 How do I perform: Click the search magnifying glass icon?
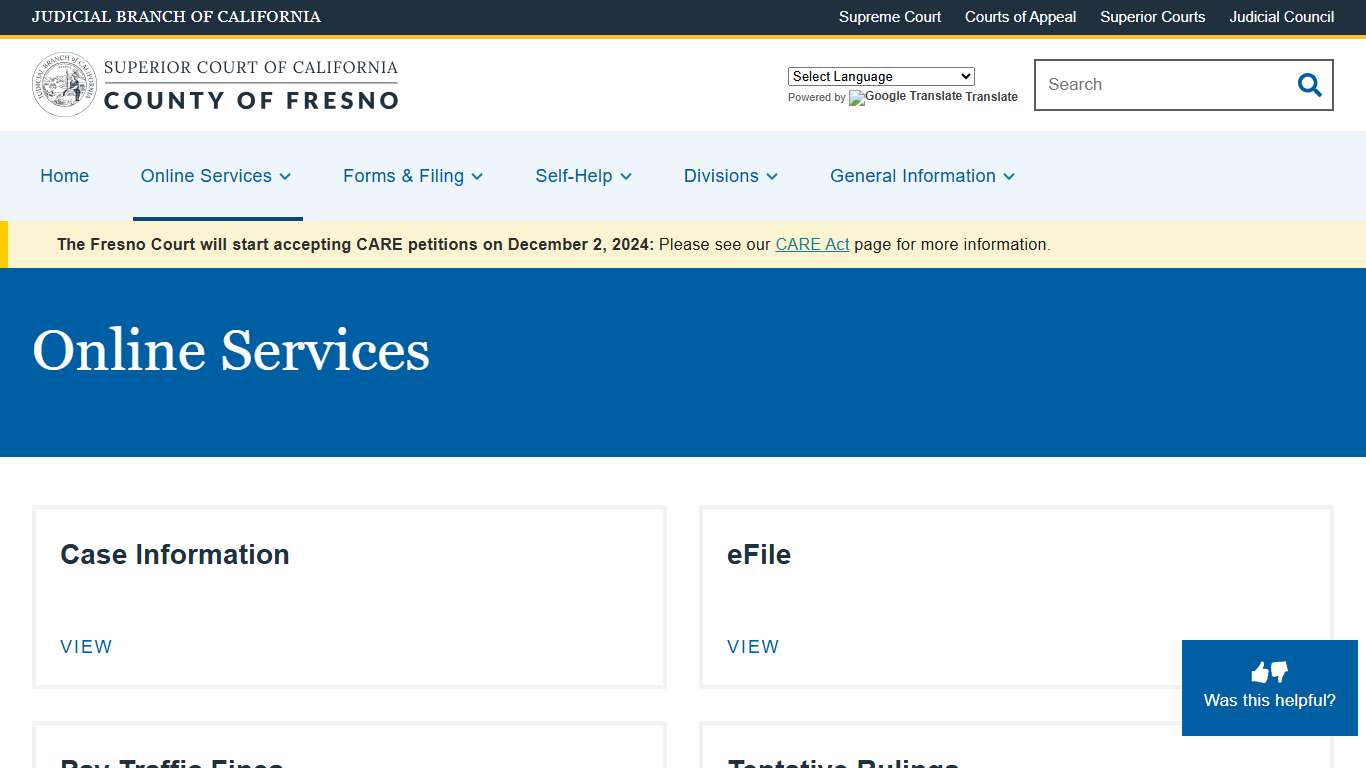pyautogui.click(x=1309, y=85)
